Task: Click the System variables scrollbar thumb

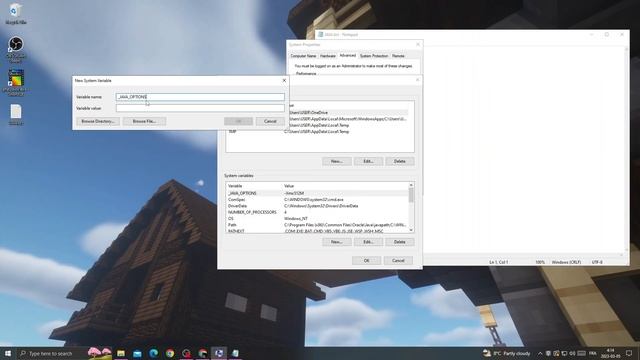Action: [x=411, y=195]
